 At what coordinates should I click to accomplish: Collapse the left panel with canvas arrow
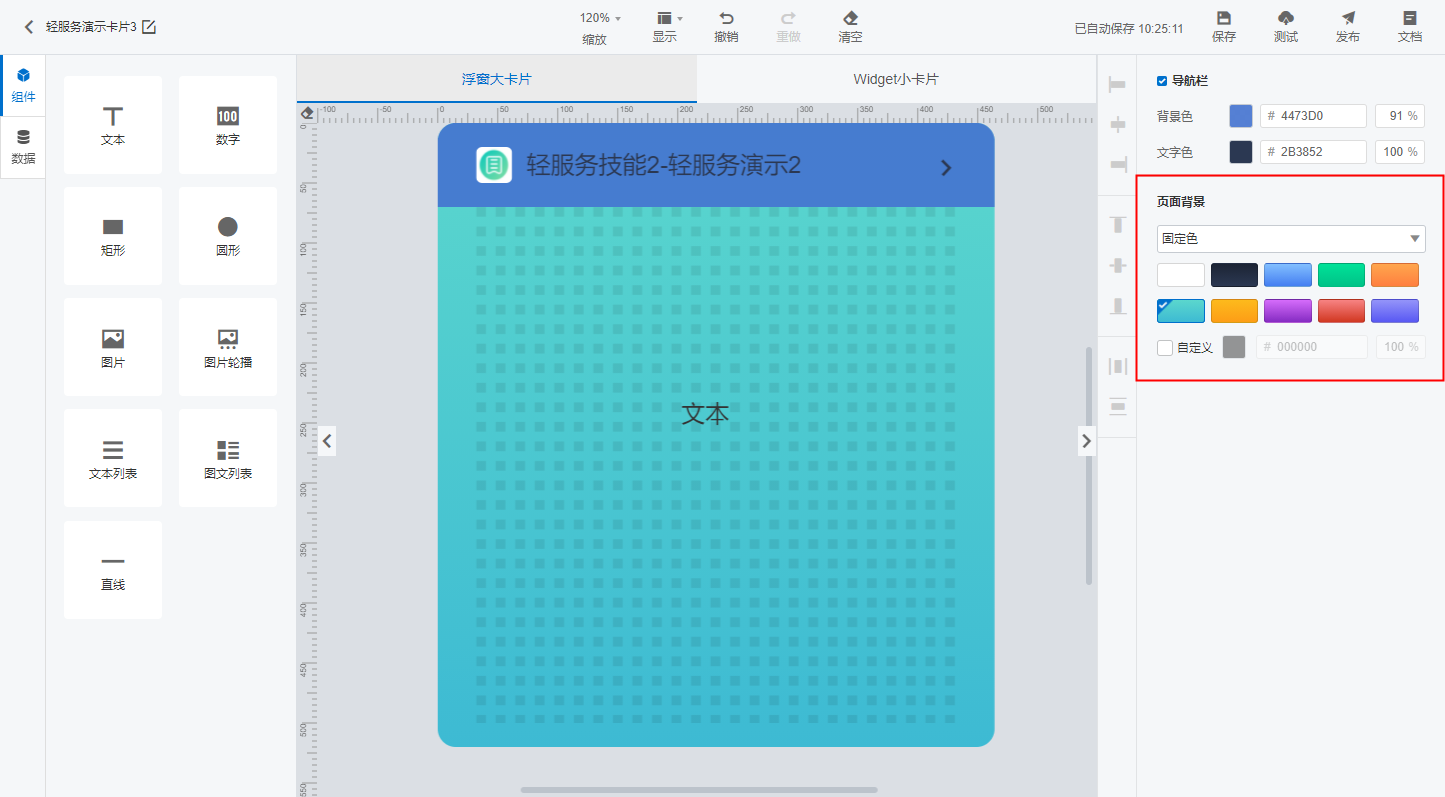tap(327, 440)
